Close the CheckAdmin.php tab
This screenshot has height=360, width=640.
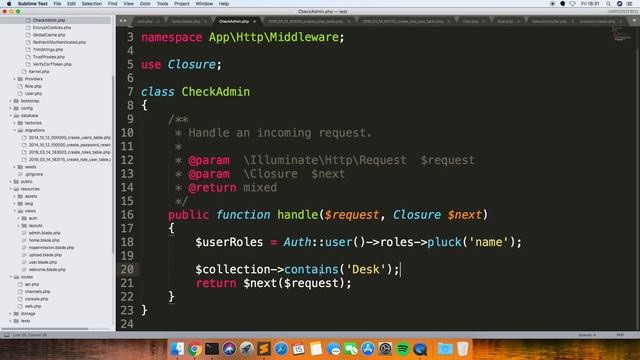point(254,21)
